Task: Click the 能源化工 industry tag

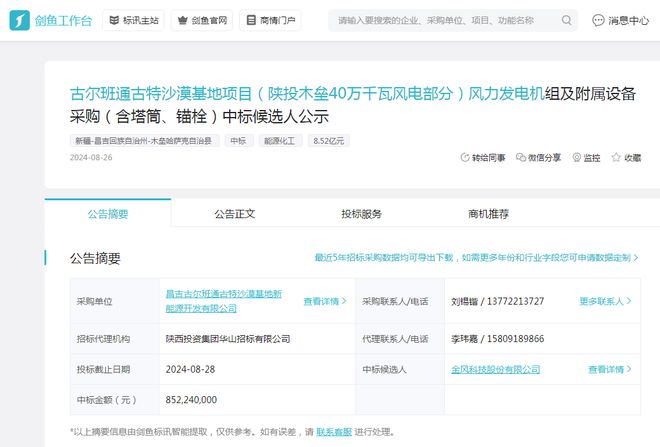Action: (279, 141)
